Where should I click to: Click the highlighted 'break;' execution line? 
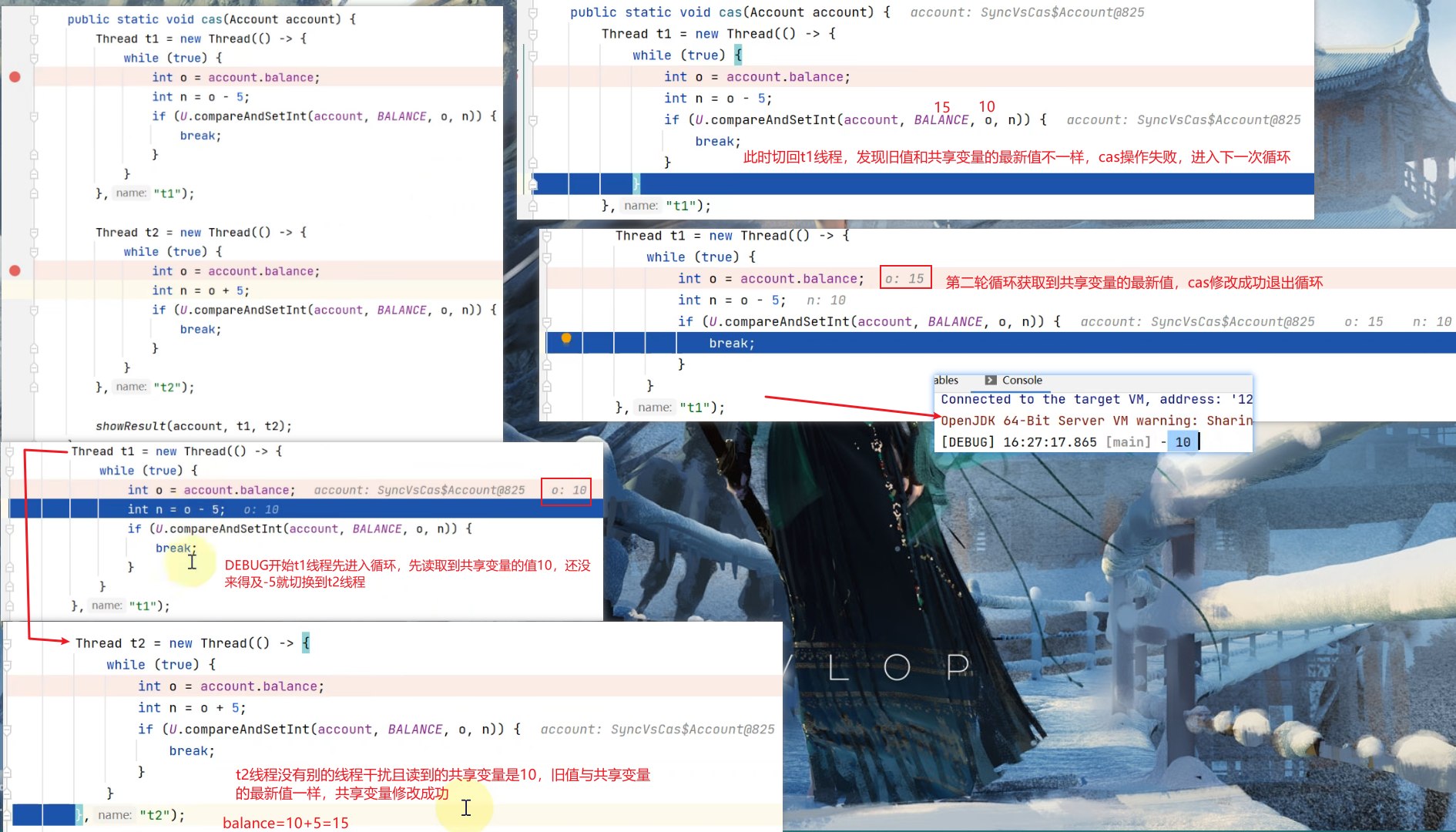pos(1000,344)
